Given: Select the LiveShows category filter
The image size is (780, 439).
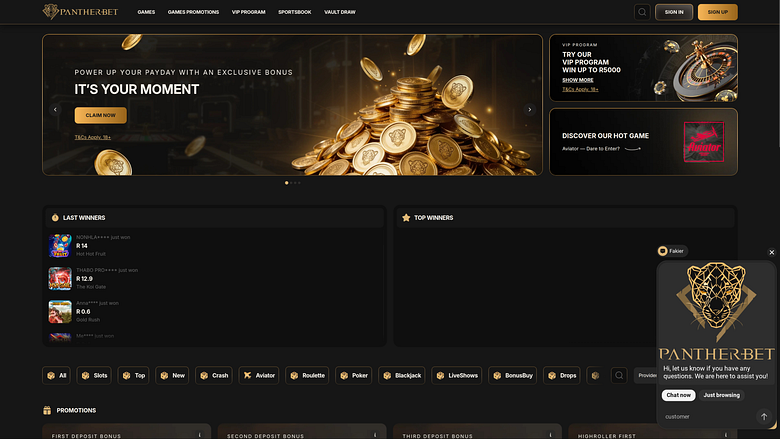Looking at the screenshot, I should click(457, 375).
